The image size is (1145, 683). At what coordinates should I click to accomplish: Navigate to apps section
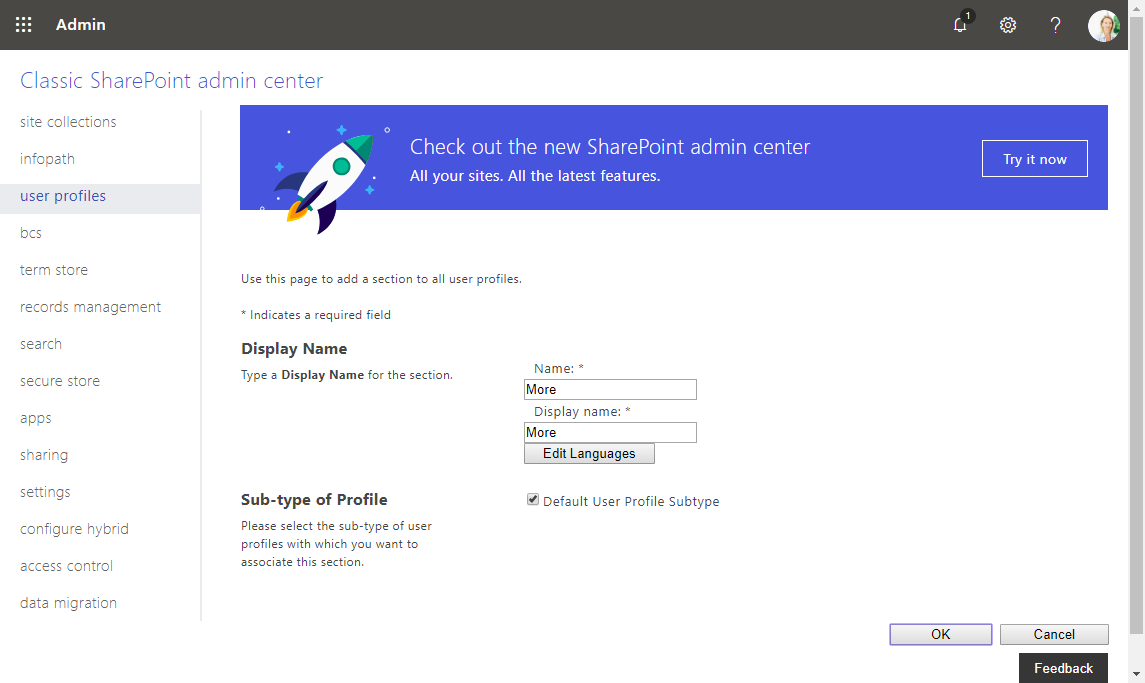pyautogui.click(x=36, y=419)
